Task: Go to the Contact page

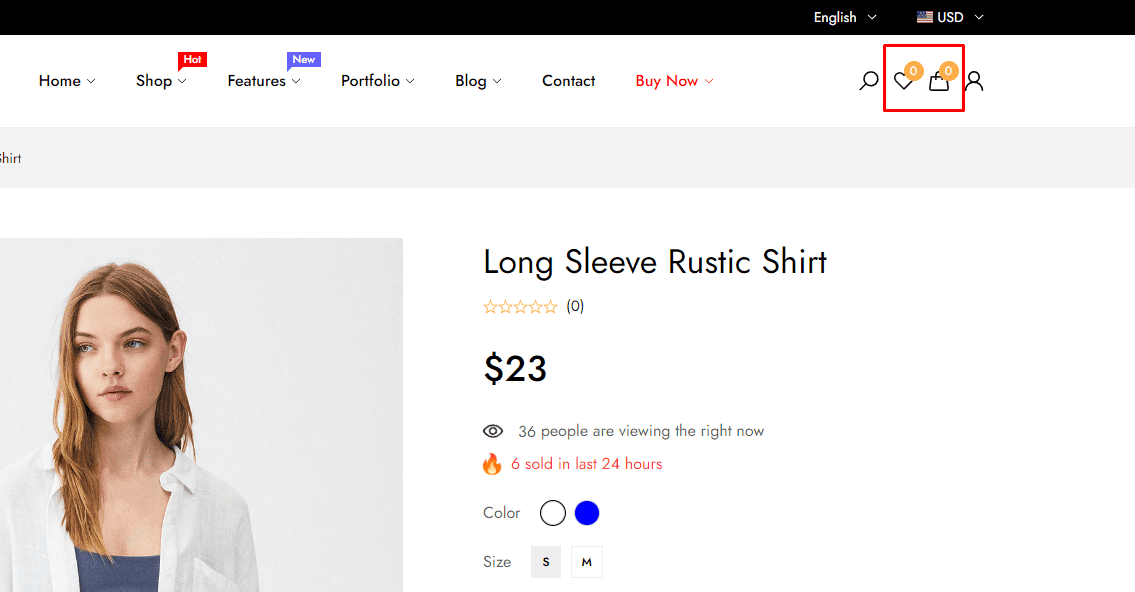Action: [568, 81]
